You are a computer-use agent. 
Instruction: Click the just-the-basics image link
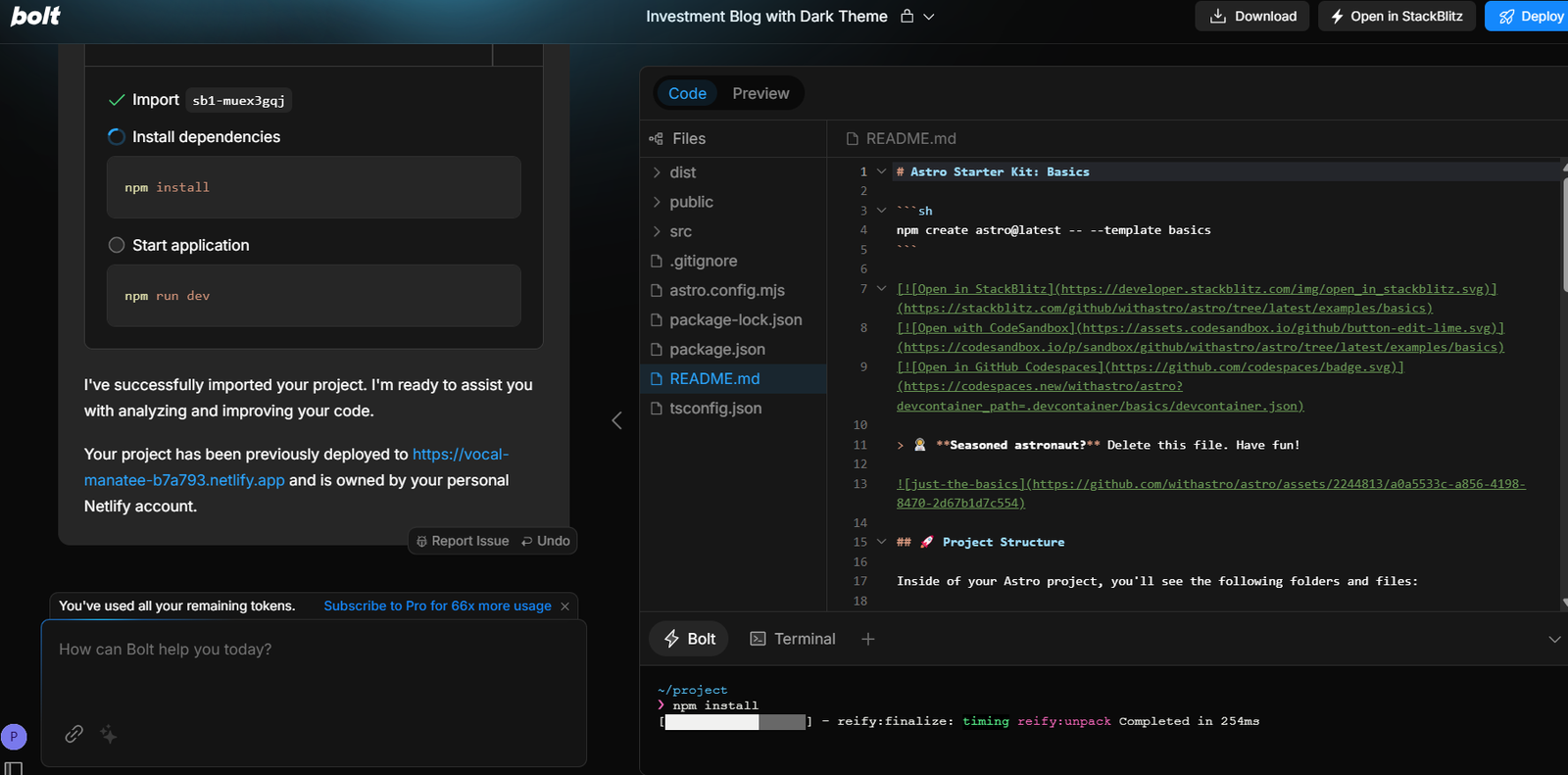point(1210,494)
